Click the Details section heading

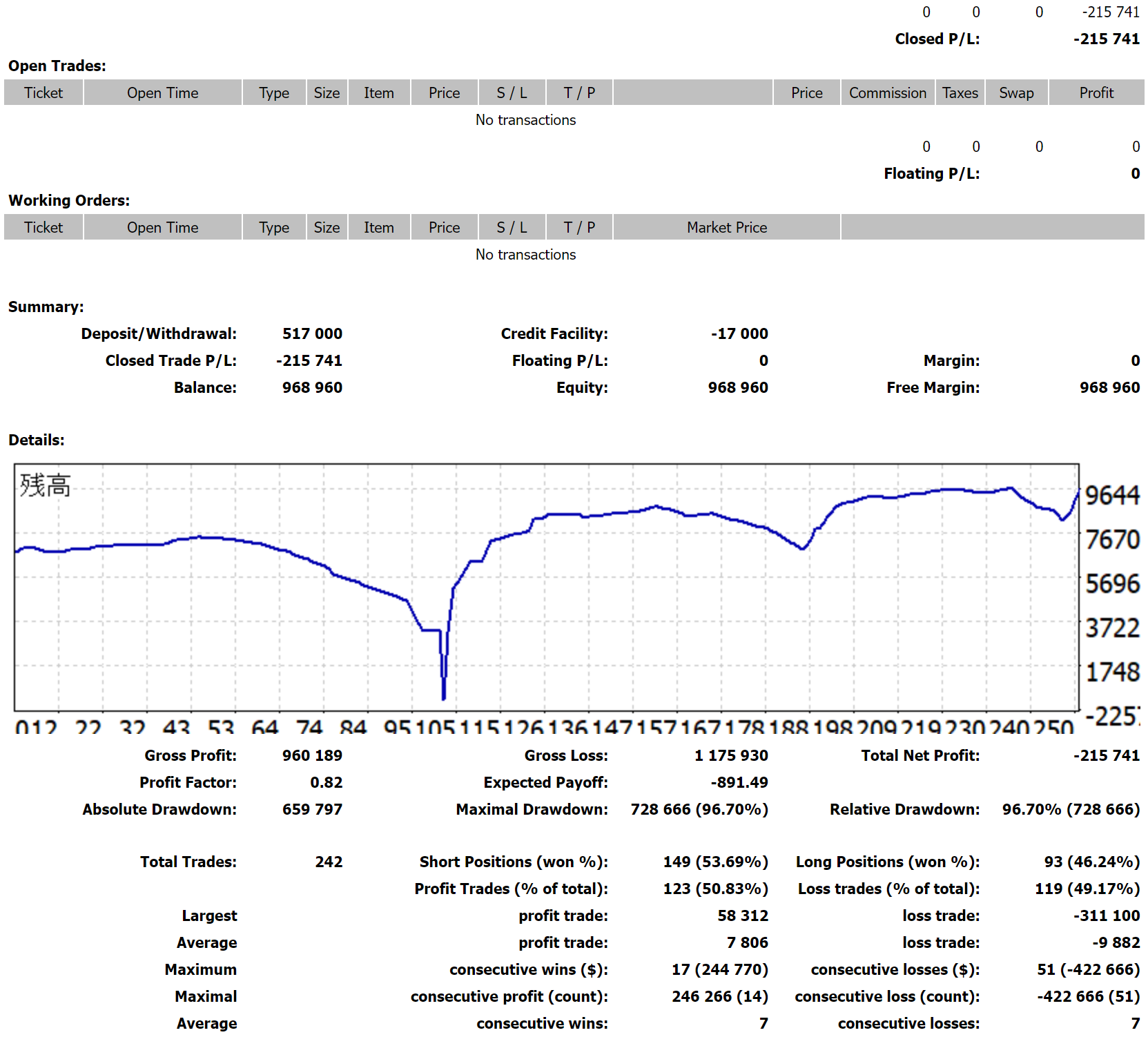(x=37, y=440)
